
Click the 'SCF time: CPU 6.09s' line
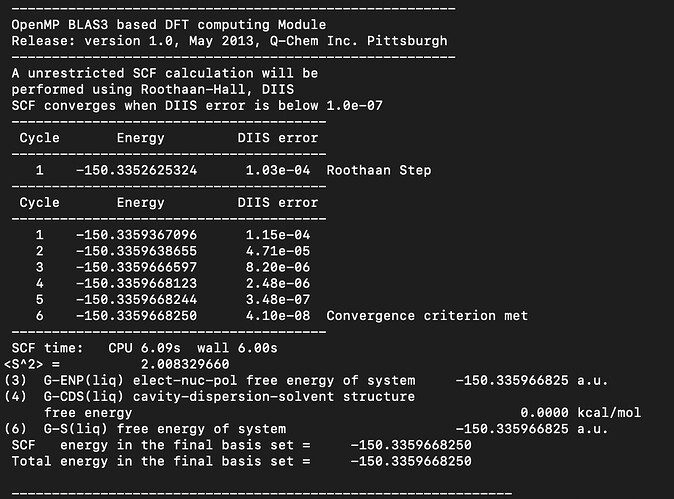pyautogui.click(x=144, y=348)
